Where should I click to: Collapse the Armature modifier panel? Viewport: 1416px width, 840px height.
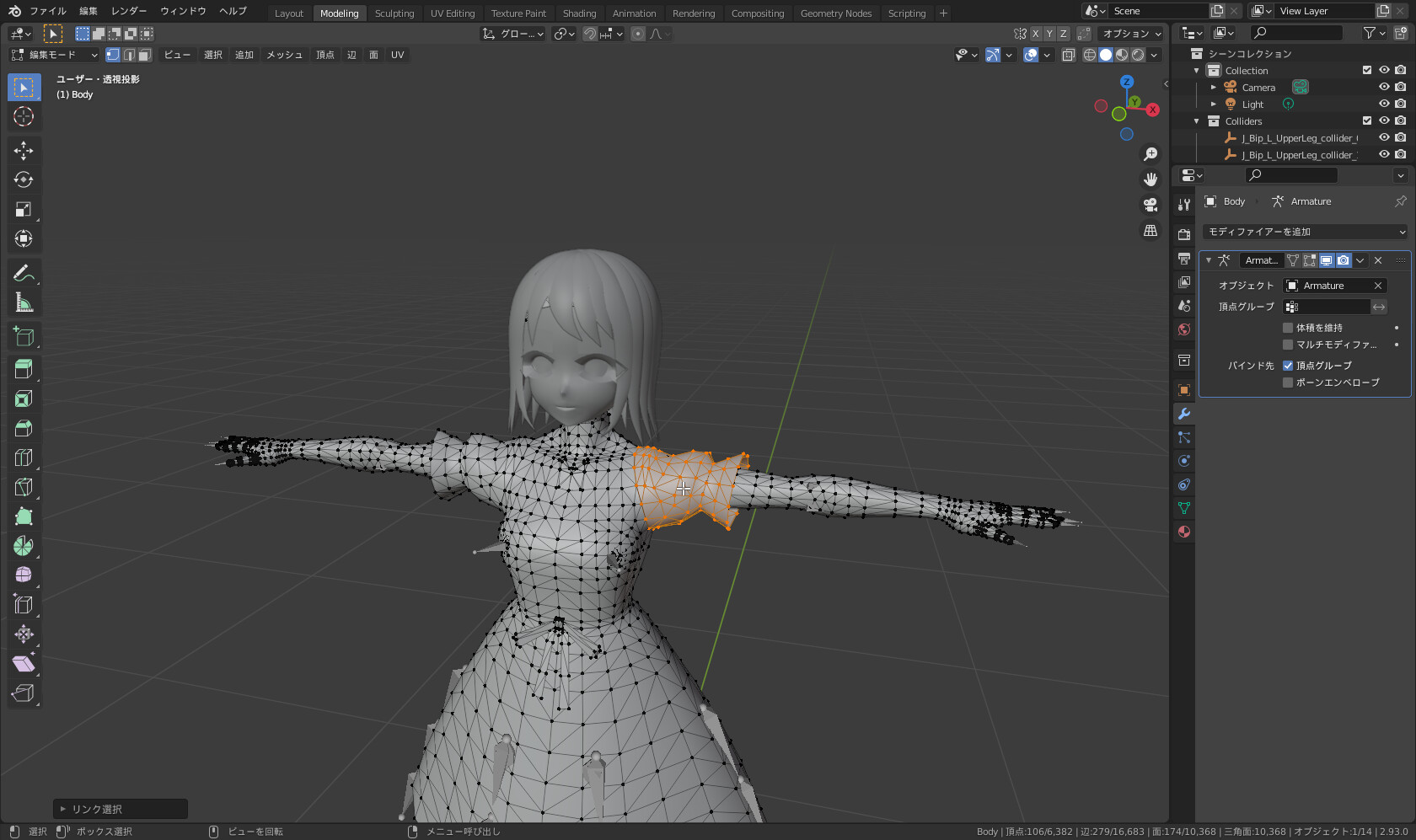[1209, 260]
